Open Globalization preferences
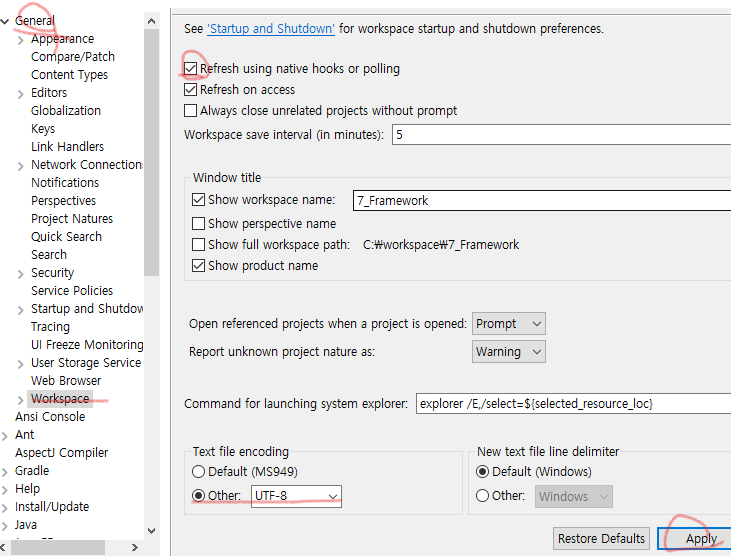 coord(66,110)
